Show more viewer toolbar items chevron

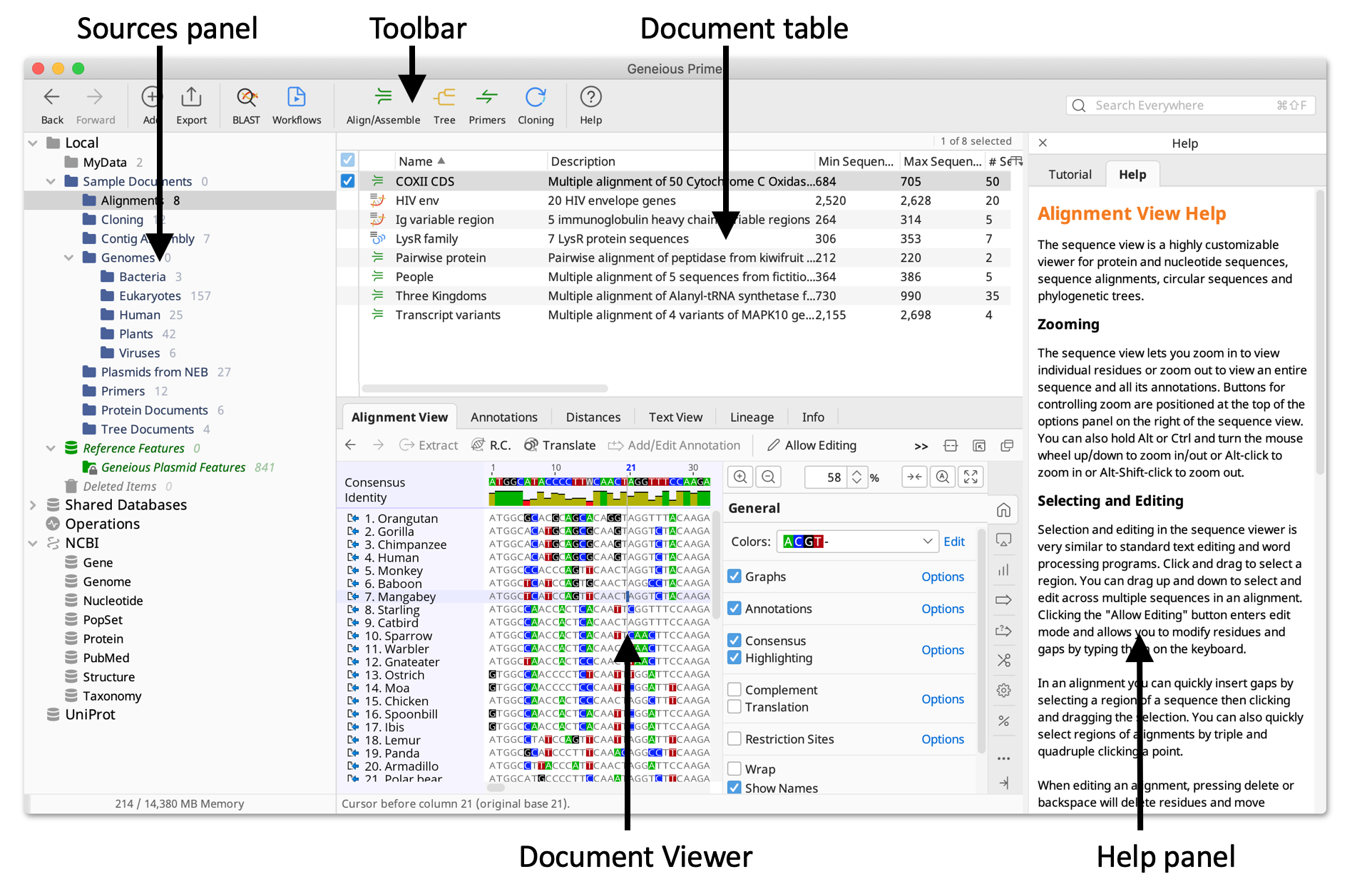[921, 447]
